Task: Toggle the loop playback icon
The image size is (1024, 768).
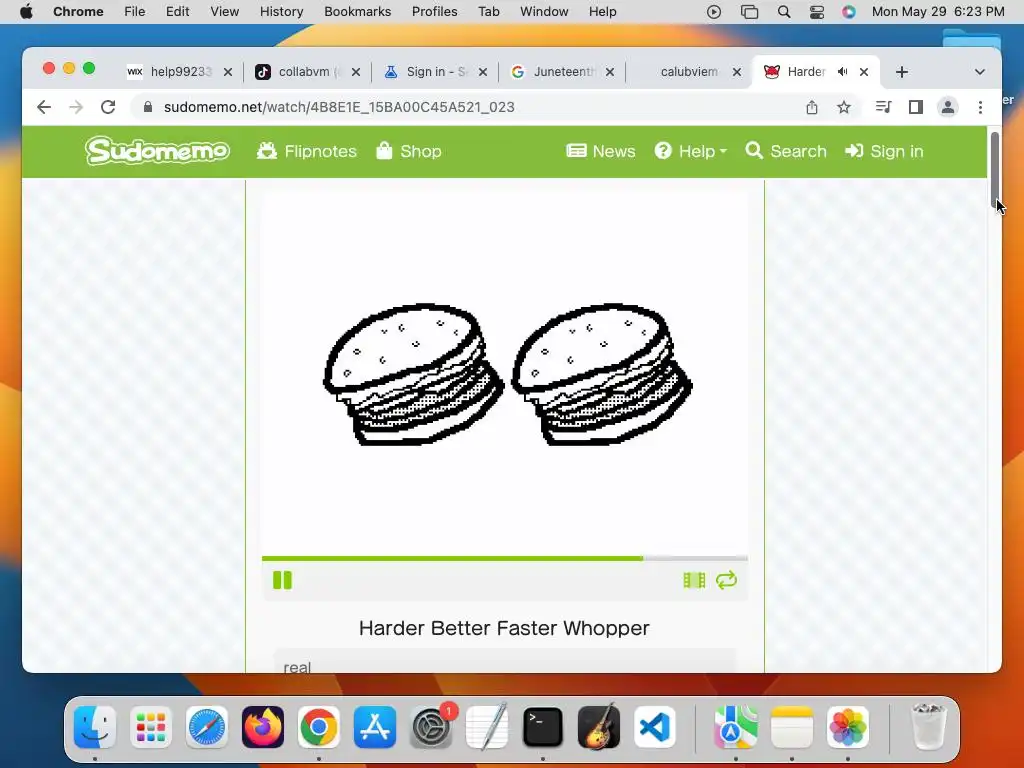Action: coord(726,580)
